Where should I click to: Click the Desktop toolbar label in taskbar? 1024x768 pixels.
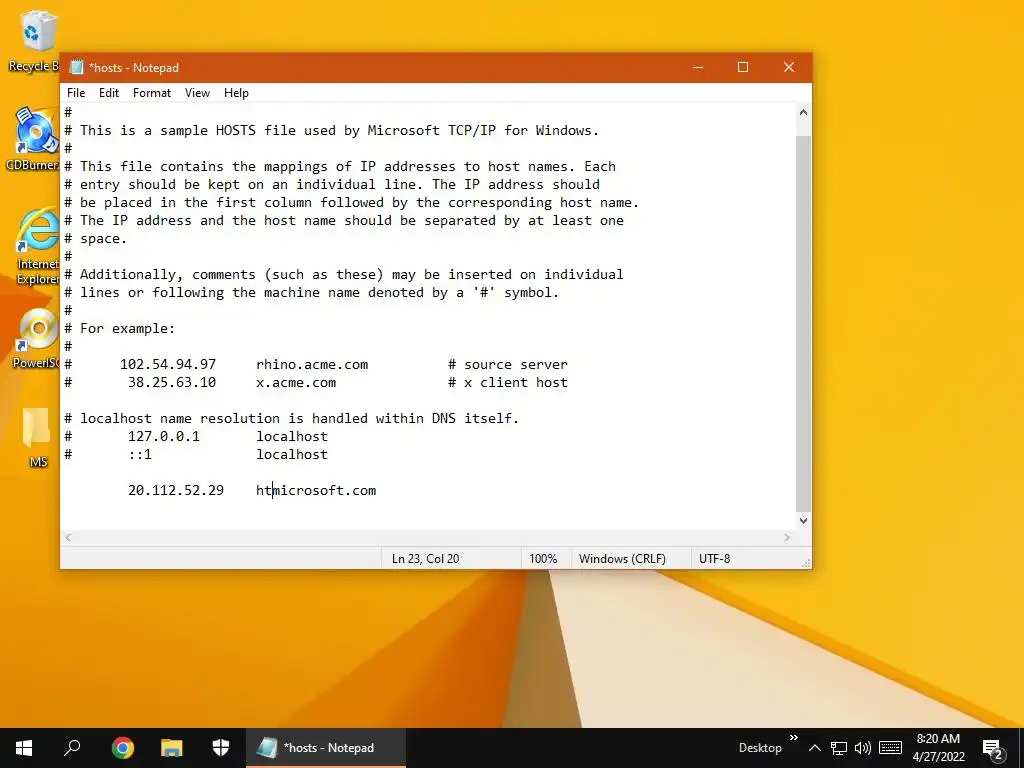(760, 748)
